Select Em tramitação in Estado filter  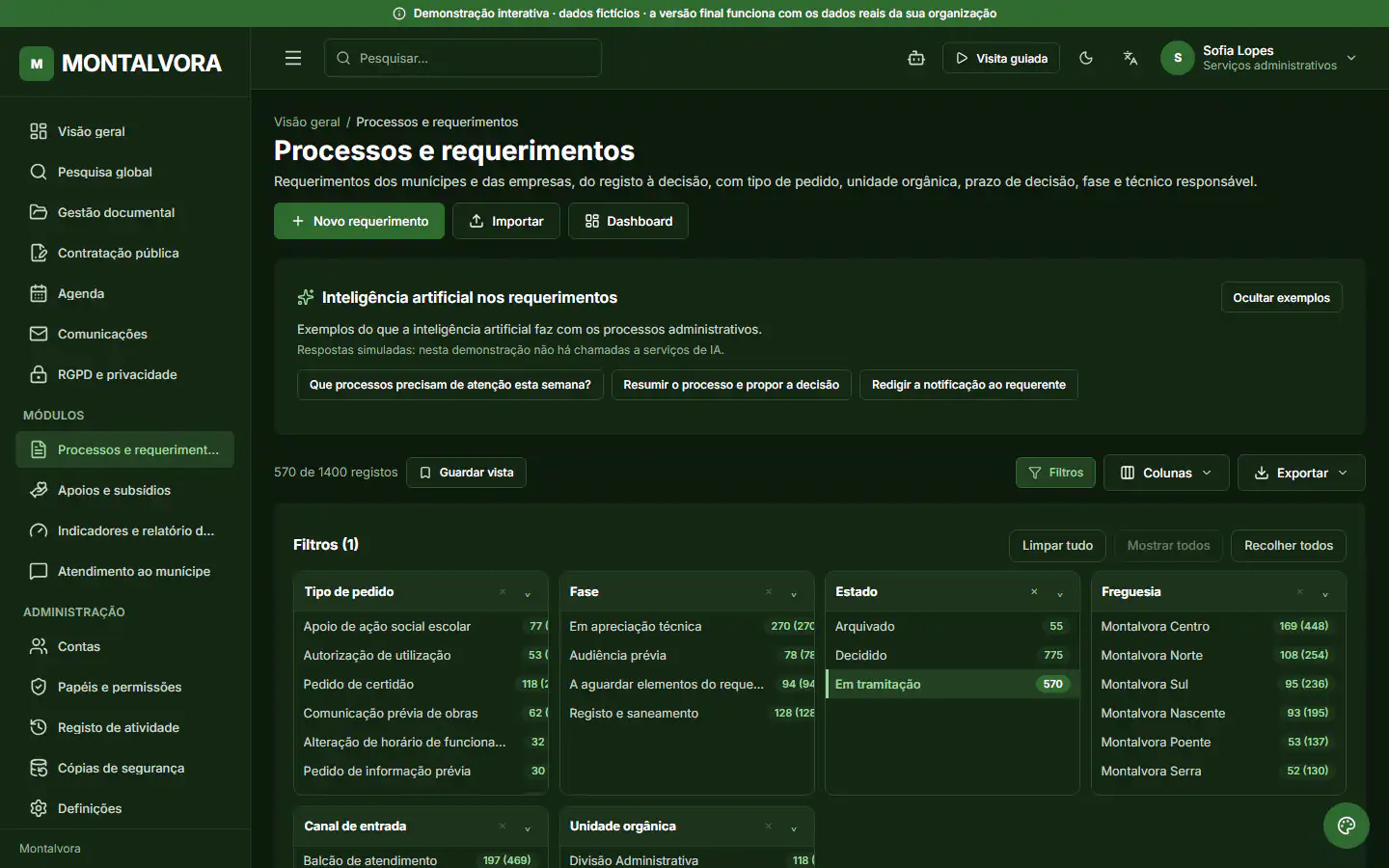click(x=952, y=684)
